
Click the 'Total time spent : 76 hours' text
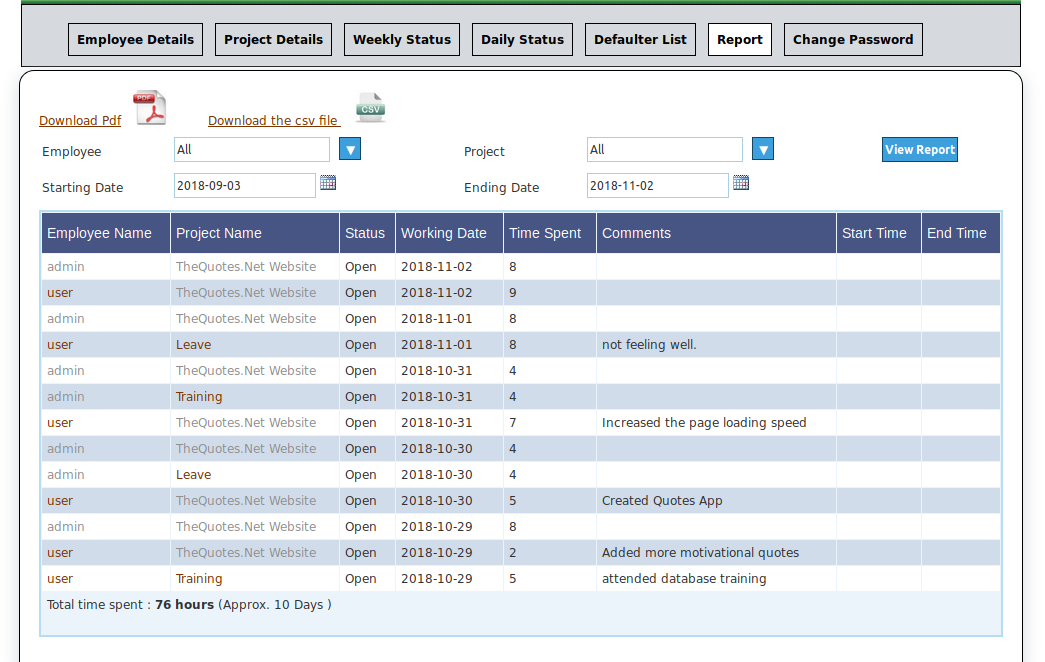pyautogui.click(x=130, y=605)
